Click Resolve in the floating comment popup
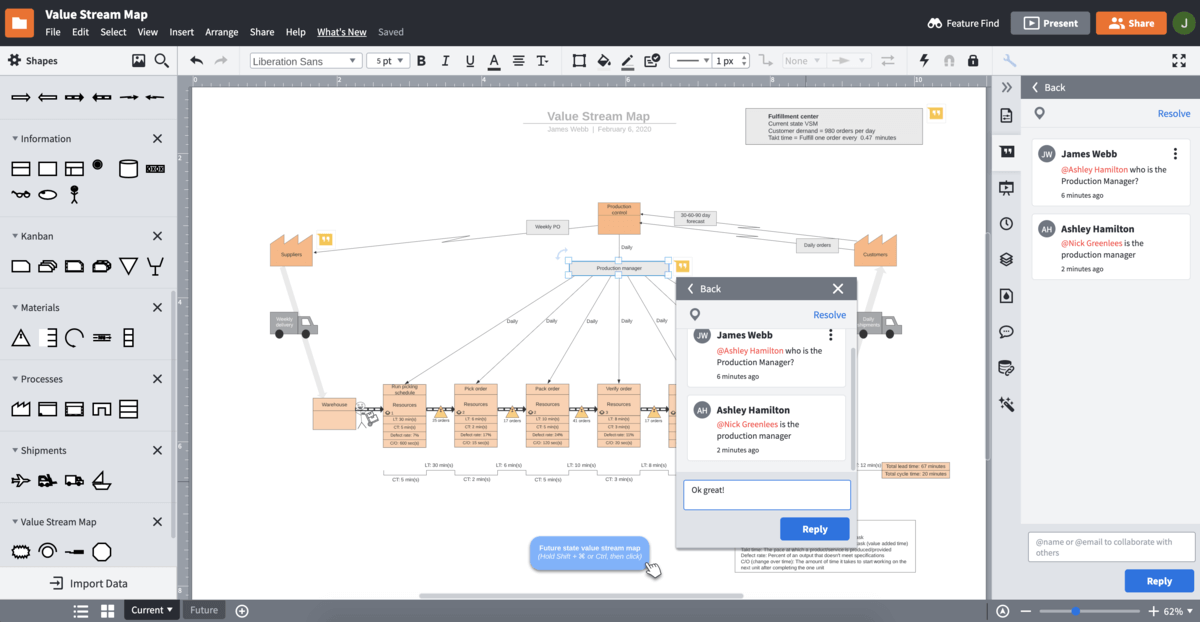 point(829,315)
